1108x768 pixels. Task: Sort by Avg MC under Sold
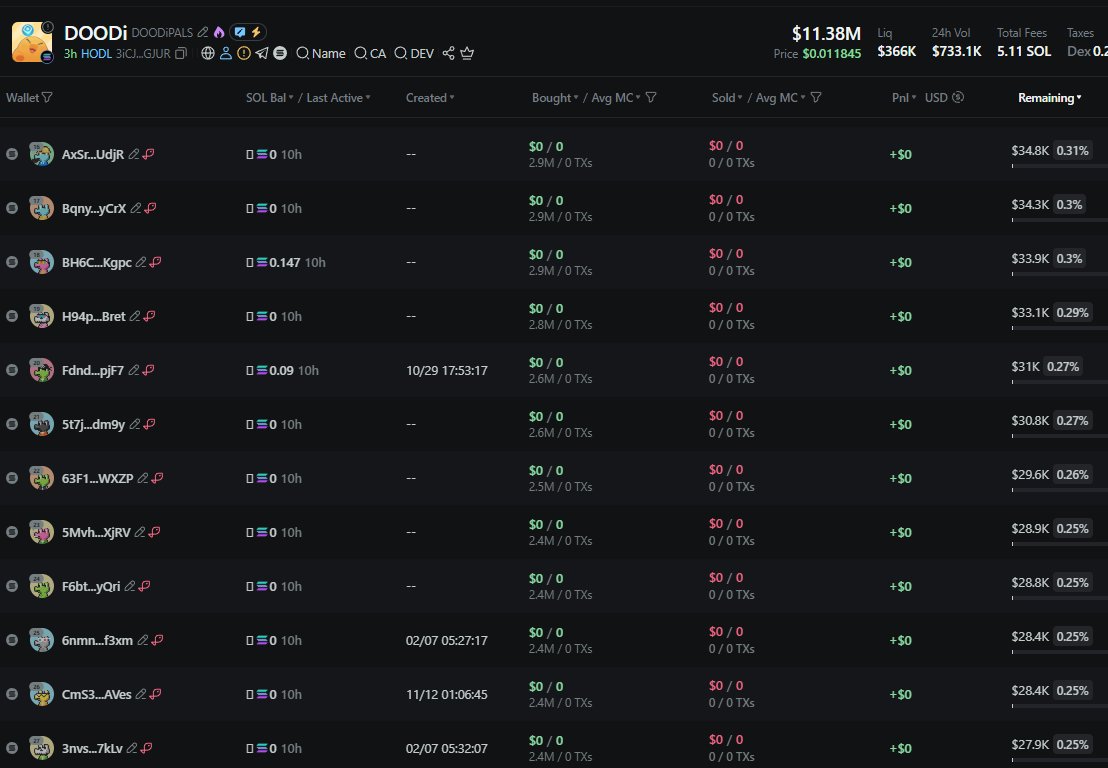[780, 98]
